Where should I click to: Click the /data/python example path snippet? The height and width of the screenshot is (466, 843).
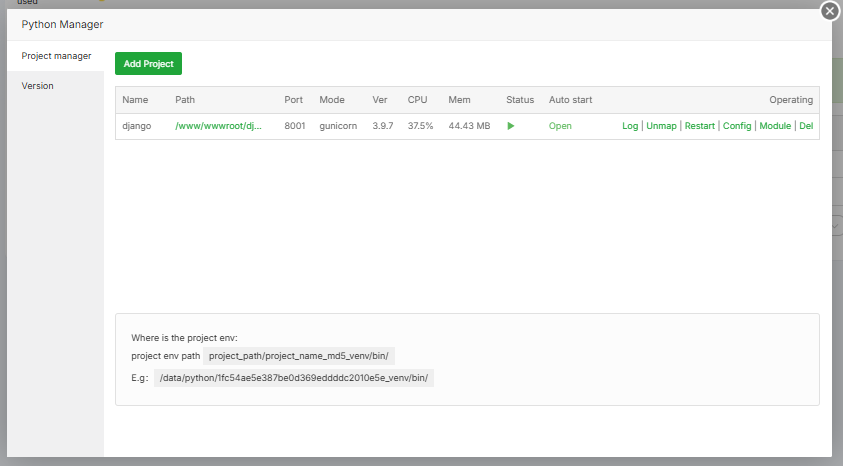pos(294,378)
